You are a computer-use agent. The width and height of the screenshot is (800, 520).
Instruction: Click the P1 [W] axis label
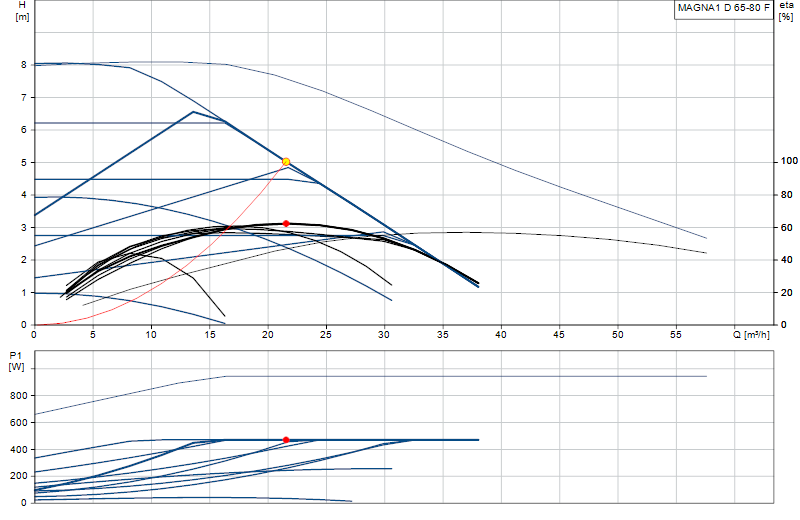(16, 361)
